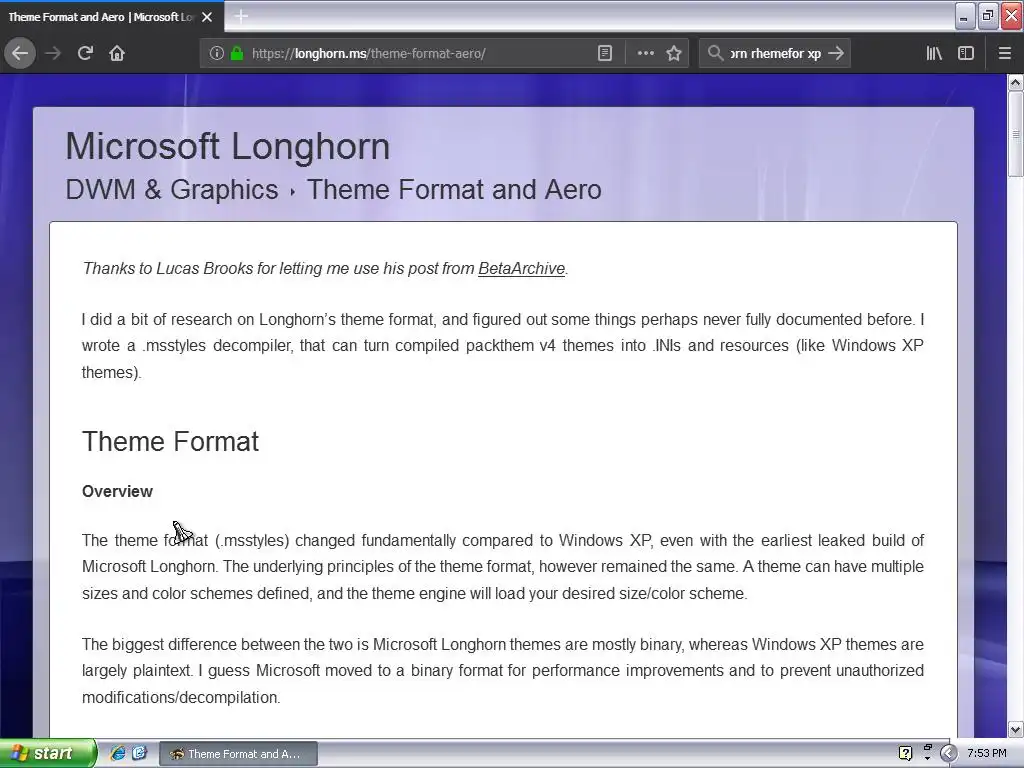Image resolution: width=1024 pixels, height=768 pixels.
Task: Click the scrollbar down arrow
Action: tap(1015, 729)
